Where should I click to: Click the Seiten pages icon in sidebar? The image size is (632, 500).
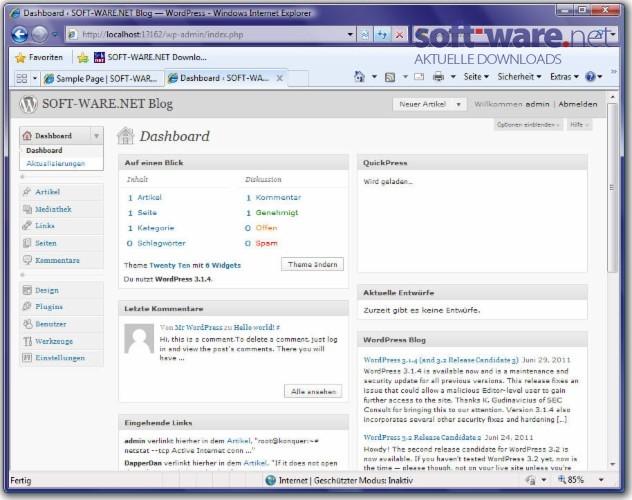[27, 243]
